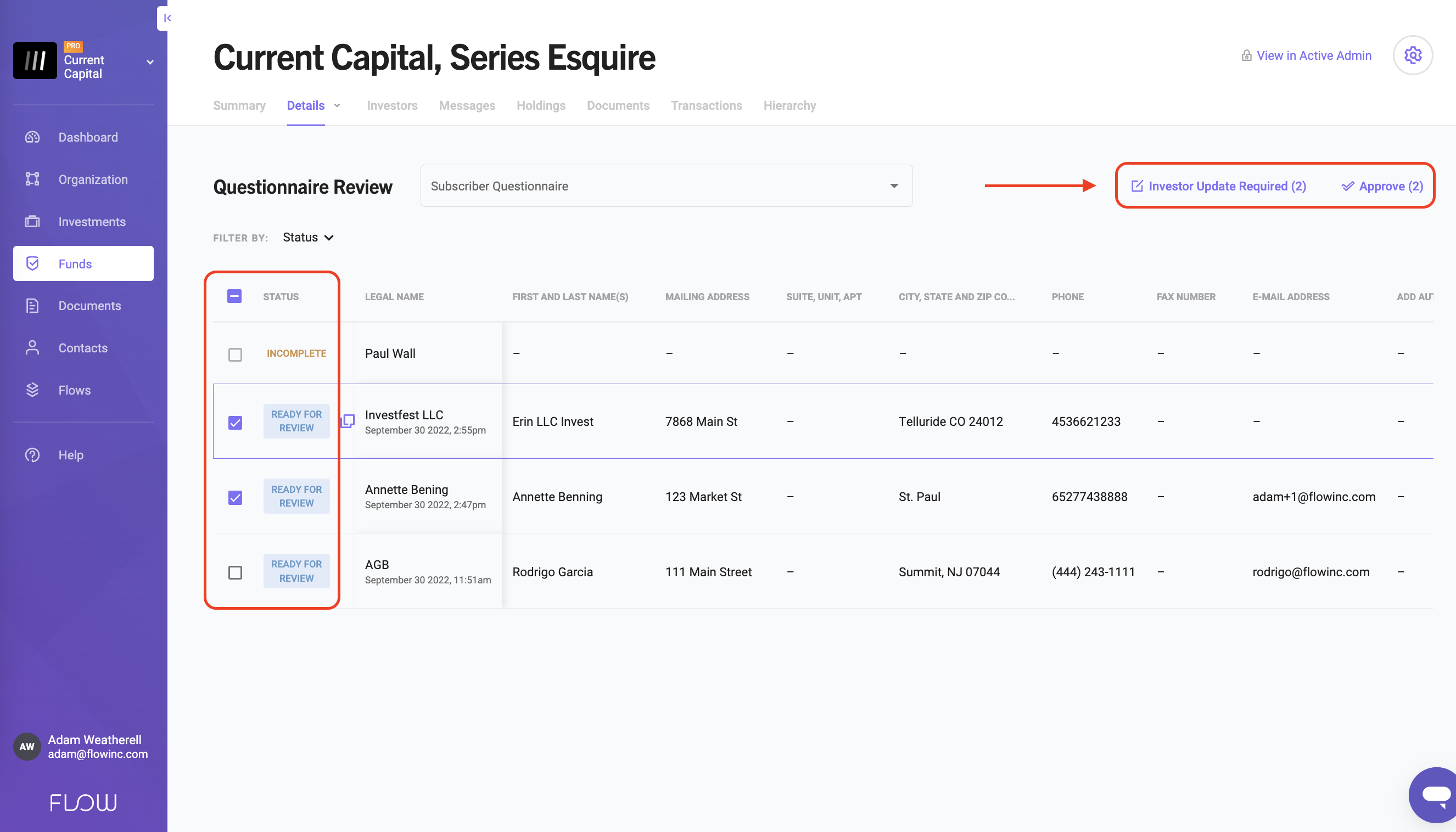This screenshot has height=832, width=1456.
Task: Click Investor Update Required (2) button
Action: tap(1218, 186)
